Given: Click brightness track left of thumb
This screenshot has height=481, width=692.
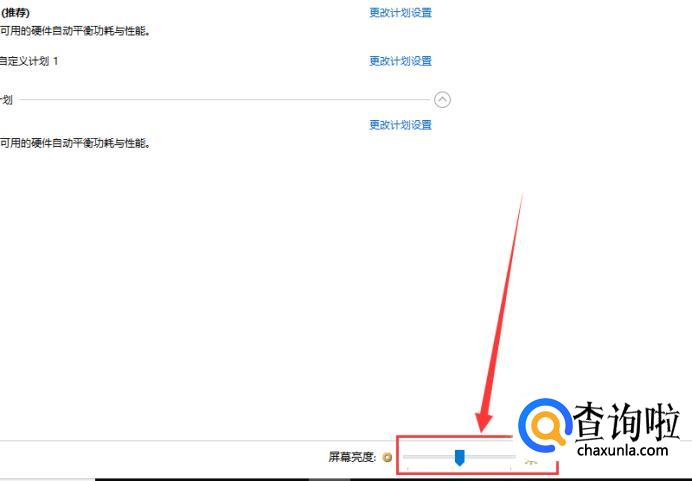Looking at the screenshot, I should pos(429,457).
